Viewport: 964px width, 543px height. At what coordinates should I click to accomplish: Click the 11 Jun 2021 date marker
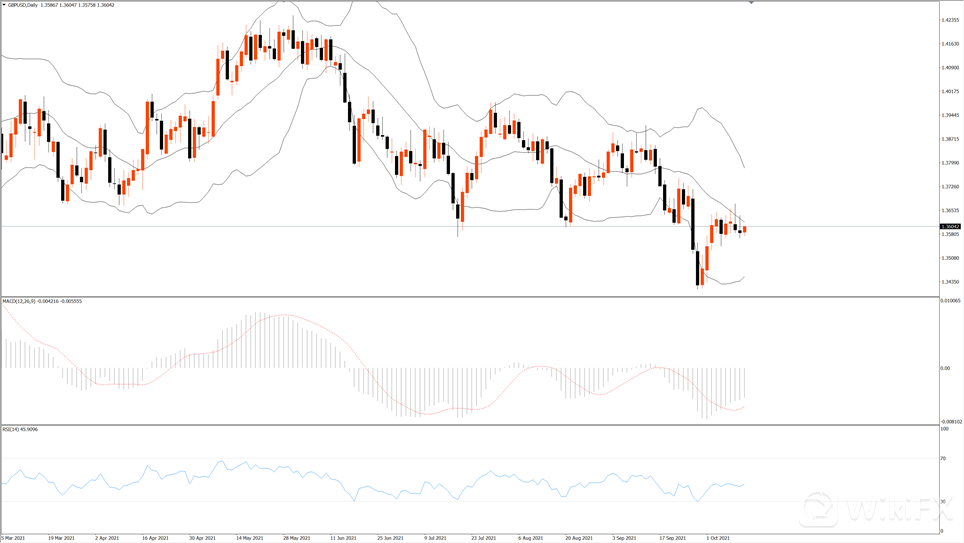[343, 538]
